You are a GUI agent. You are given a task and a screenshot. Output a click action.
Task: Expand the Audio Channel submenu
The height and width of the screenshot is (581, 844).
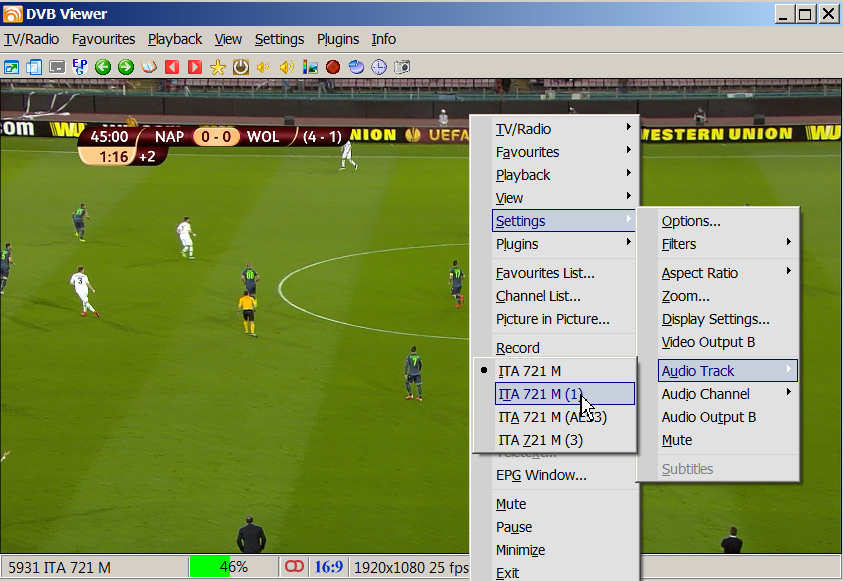728,394
